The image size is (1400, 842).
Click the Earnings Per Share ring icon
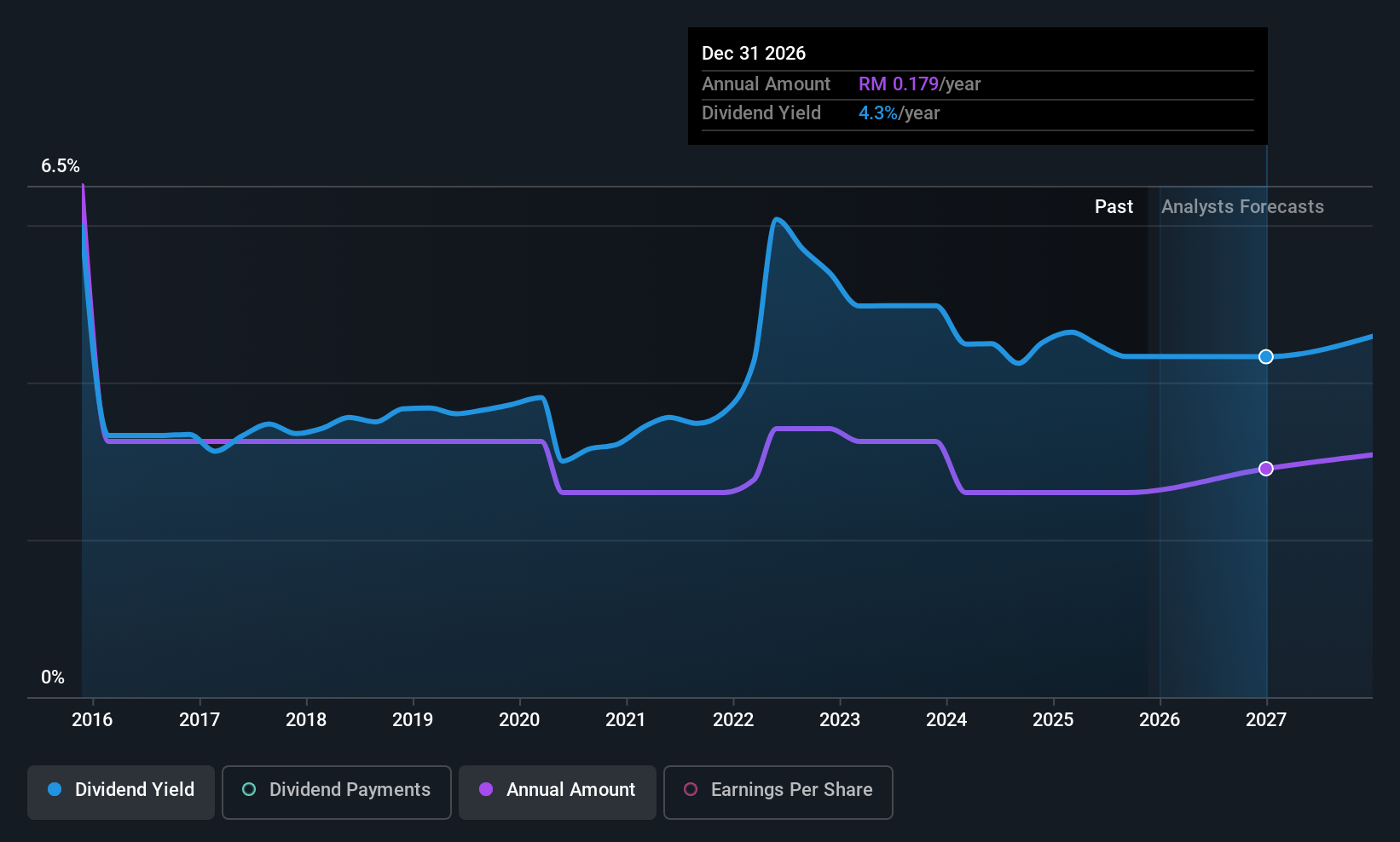[x=691, y=790]
